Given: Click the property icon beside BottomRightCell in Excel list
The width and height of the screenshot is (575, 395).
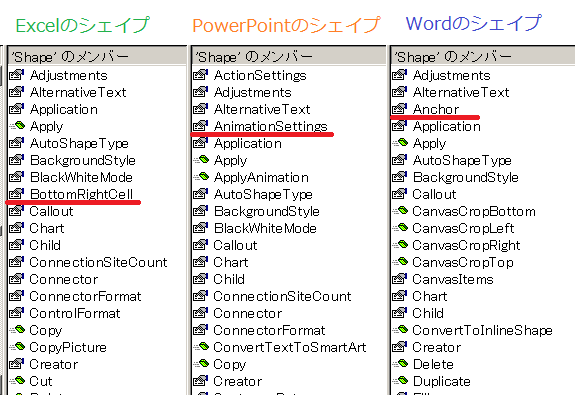Looking at the screenshot, I should (17, 194).
